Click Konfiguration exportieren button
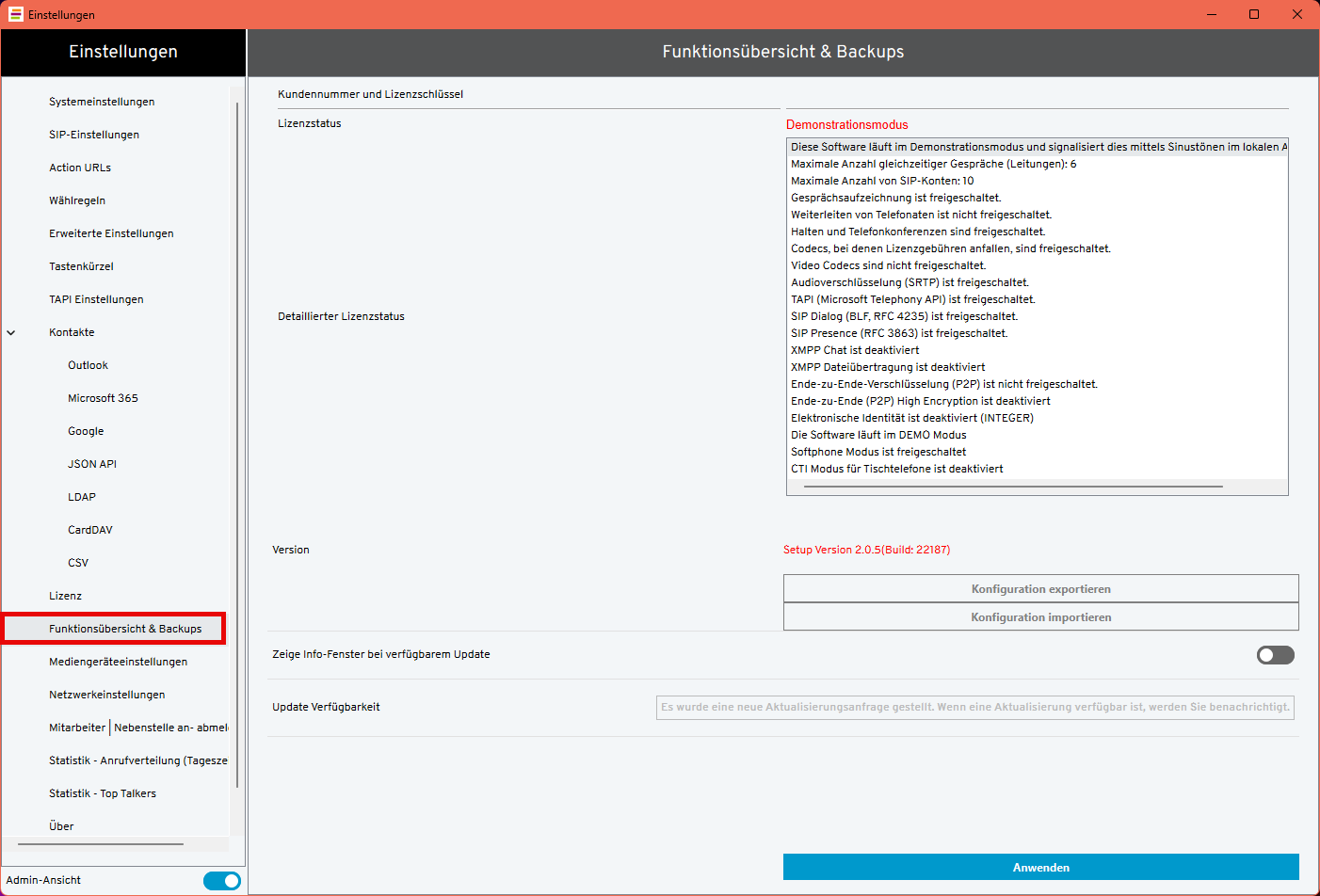 pyautogui.click(x=1040, y=589)
